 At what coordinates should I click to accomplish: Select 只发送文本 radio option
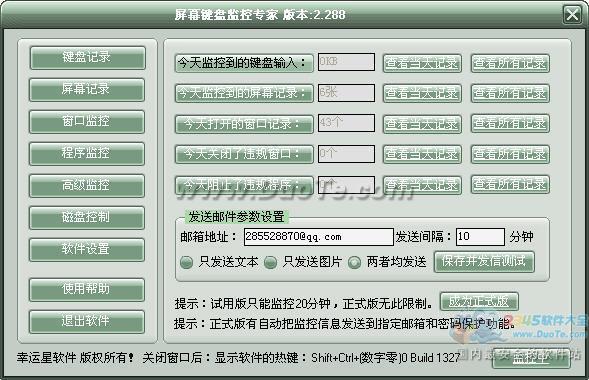(186, 262)
